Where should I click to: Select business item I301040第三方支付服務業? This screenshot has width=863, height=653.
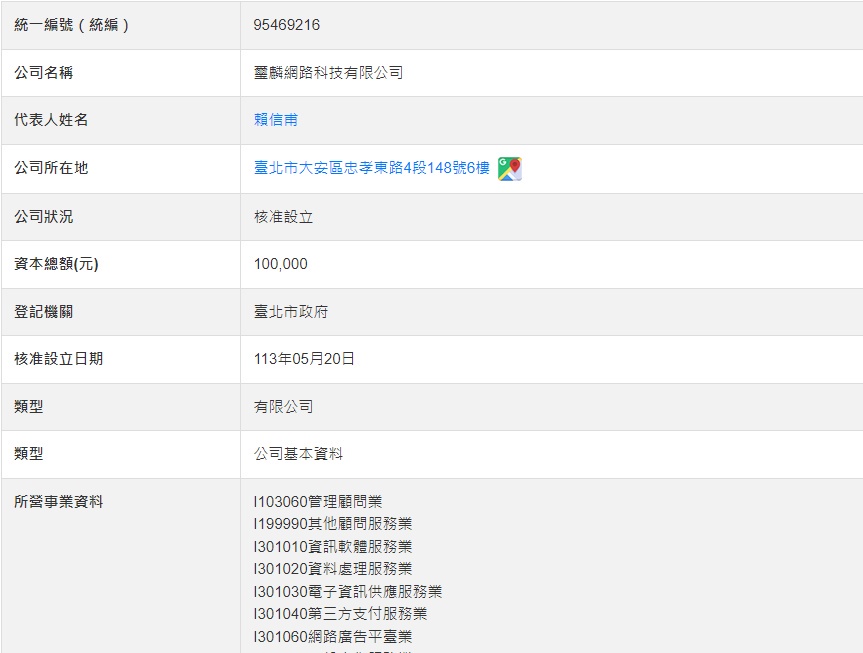pos(340,614)
